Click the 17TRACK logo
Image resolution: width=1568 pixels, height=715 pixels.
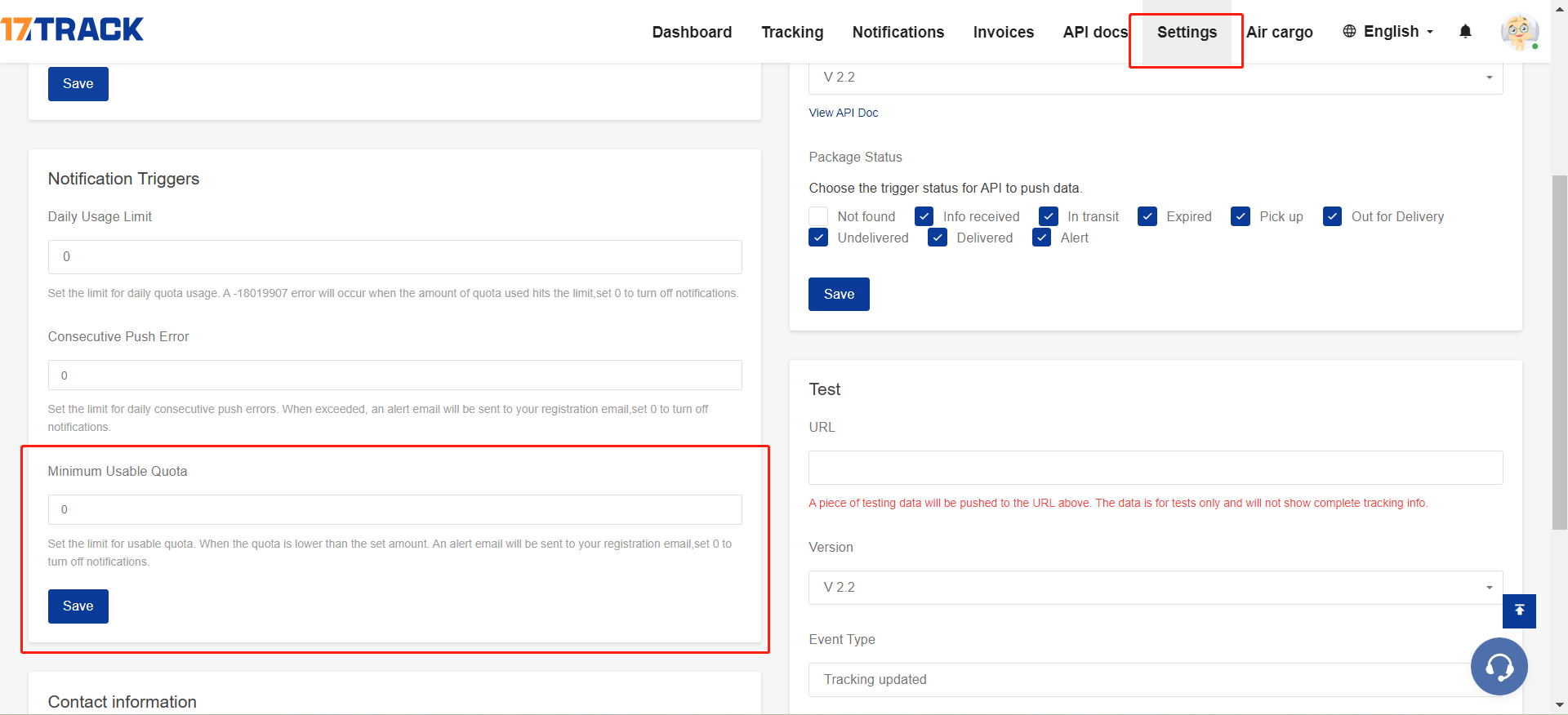tap(72, 29)
